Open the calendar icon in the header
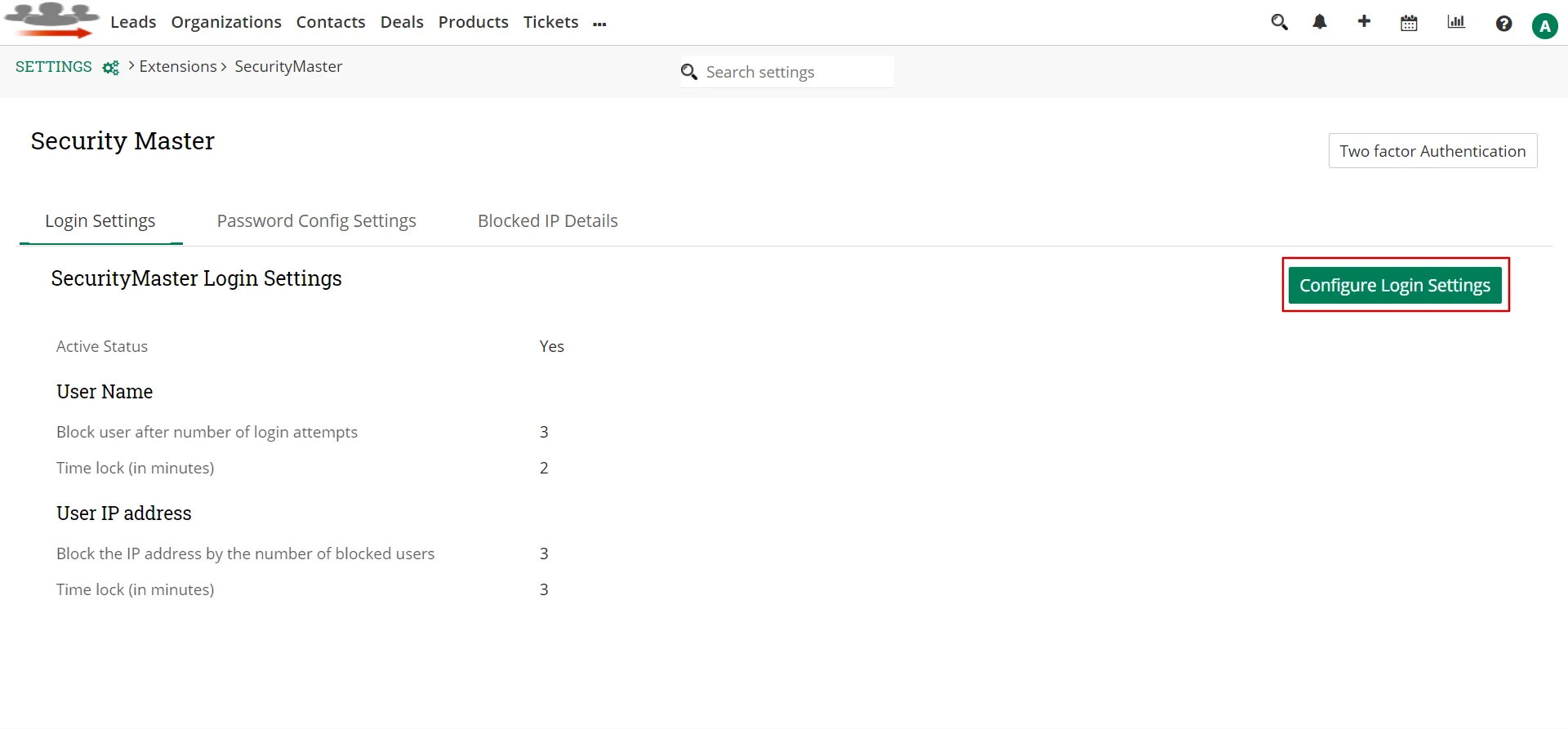Screen dimensions: 1568x729 pyautogui.click(x=1409, y=23)
